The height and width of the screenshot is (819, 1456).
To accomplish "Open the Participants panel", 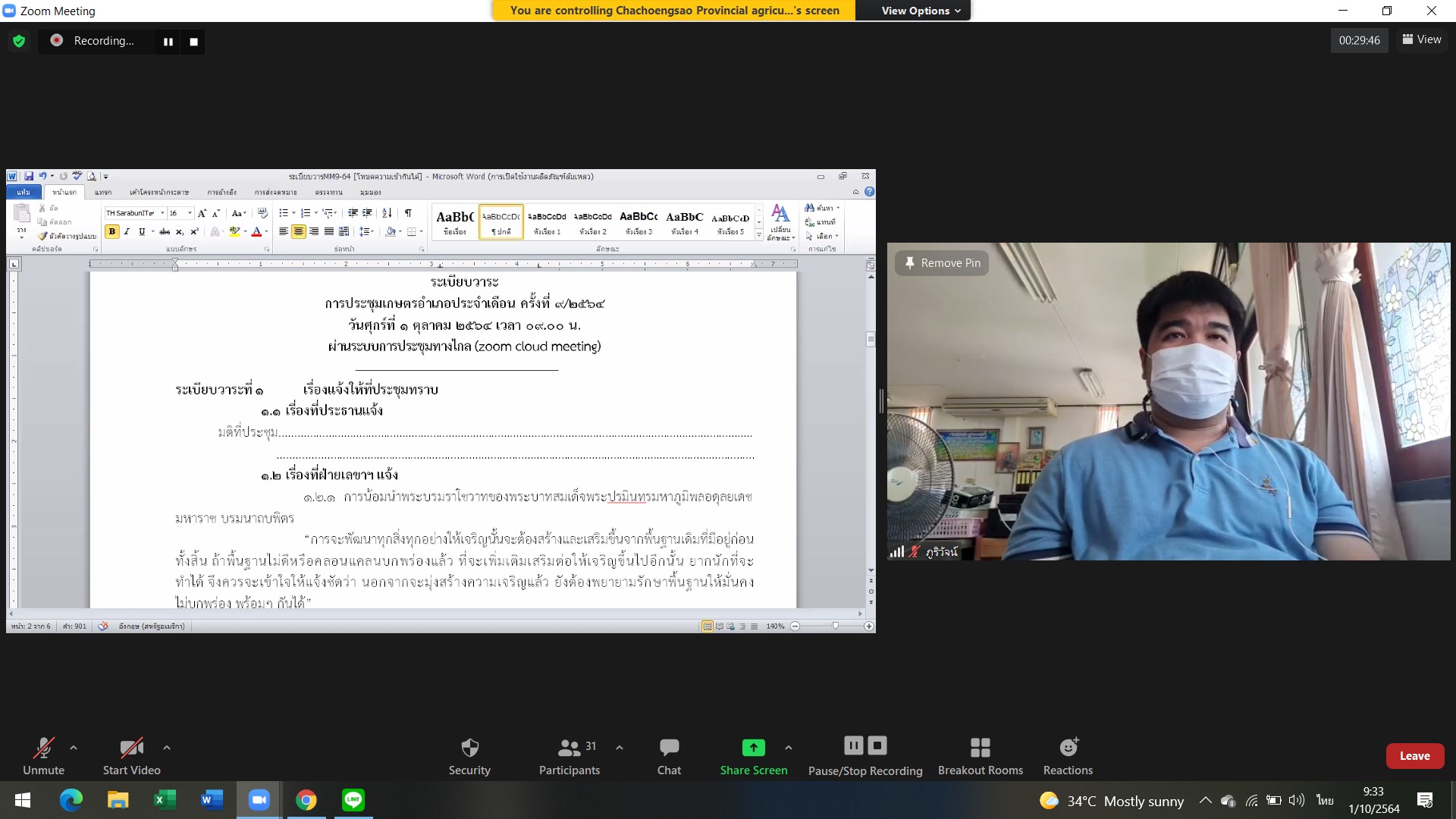I will tap(569, 756).
